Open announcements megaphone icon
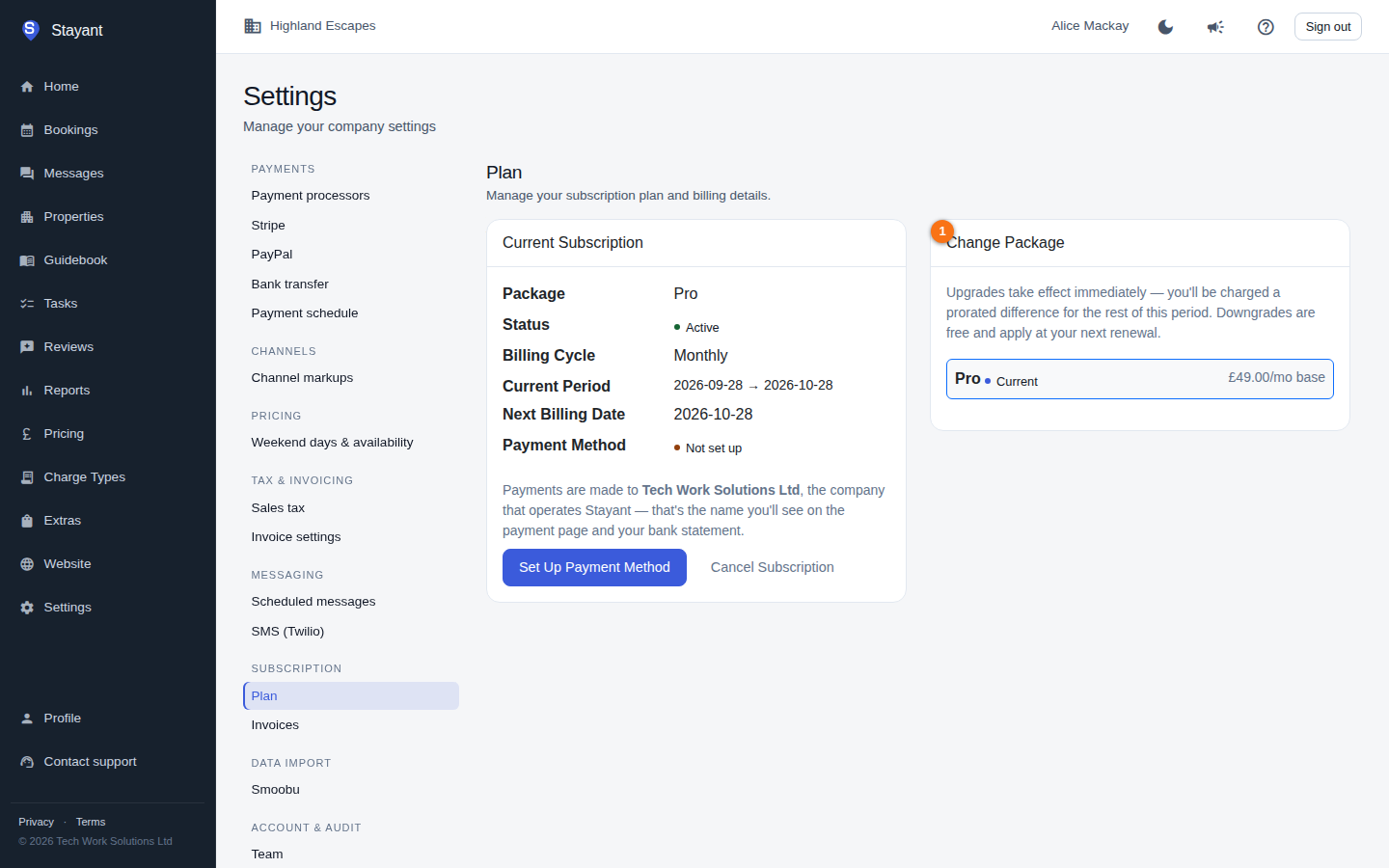This screenshot has height=868, width=1389. pos(1215,27)
